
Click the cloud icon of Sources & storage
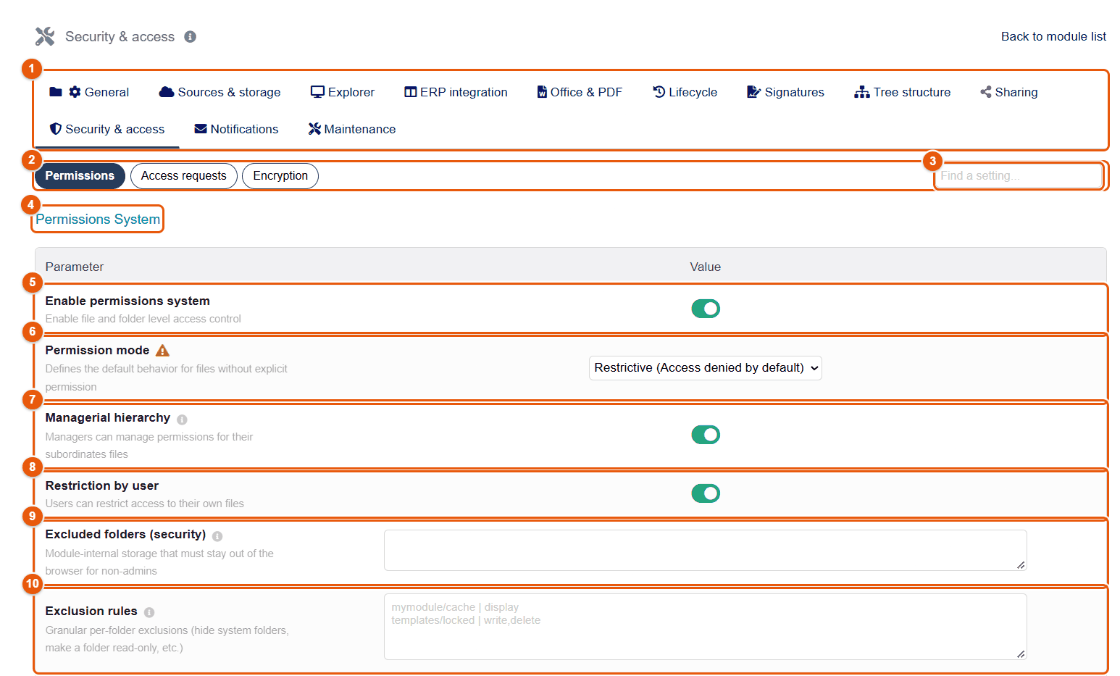tap(166, 92)
